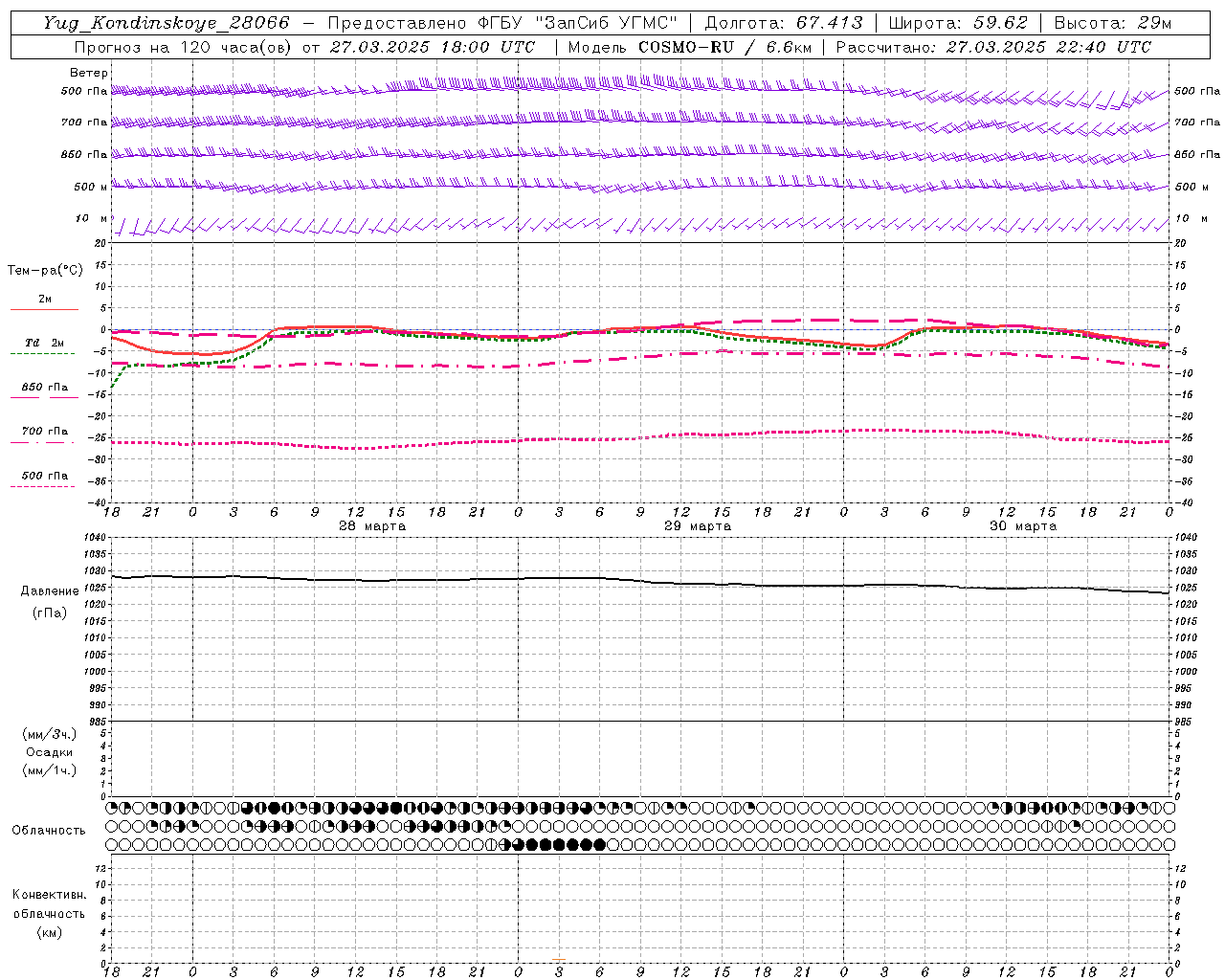
Task: Select the left 850 гПа wind level label
Action: tap(84, 154)
